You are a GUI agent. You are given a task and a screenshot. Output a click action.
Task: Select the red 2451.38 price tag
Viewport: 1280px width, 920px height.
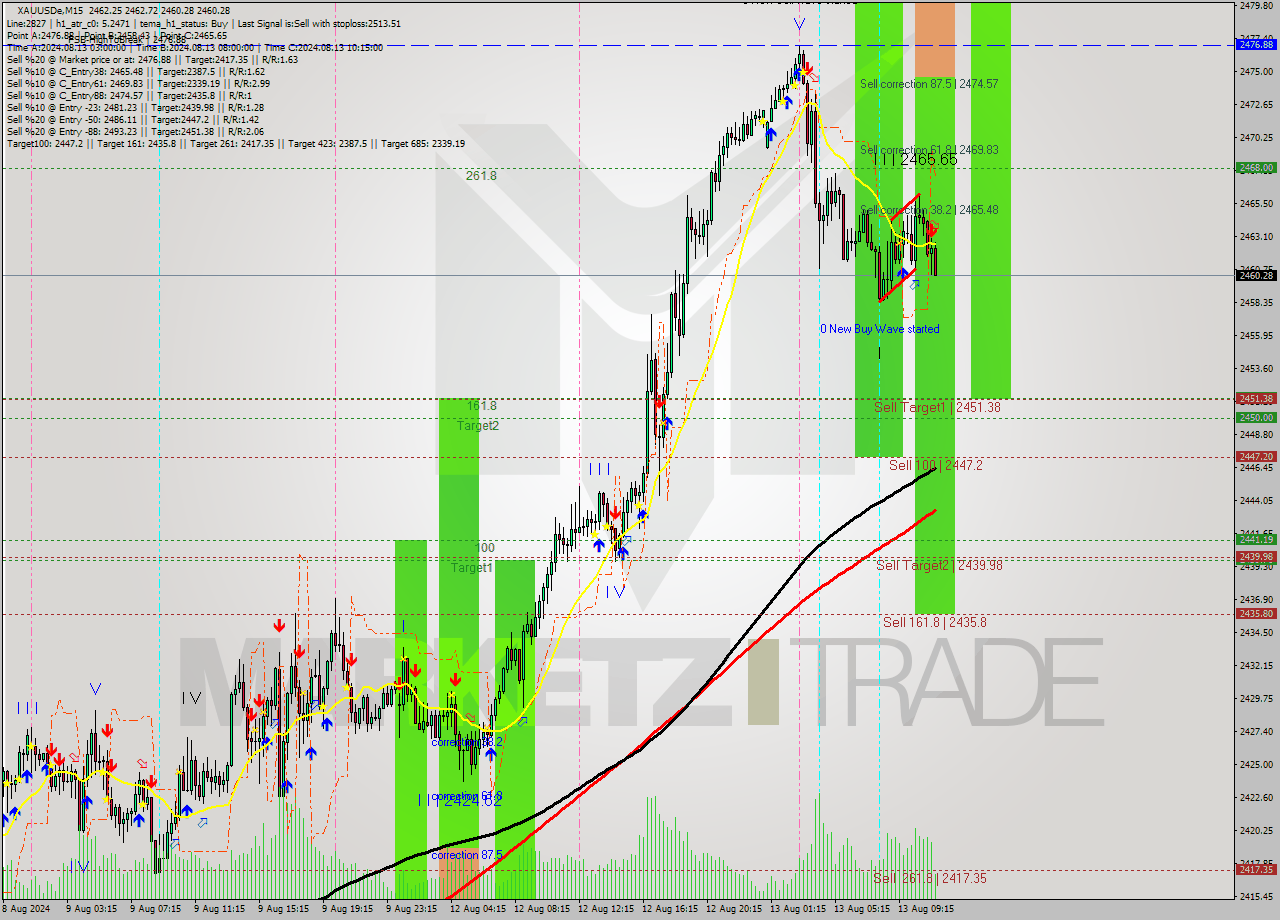click(x=1256, y=398)
